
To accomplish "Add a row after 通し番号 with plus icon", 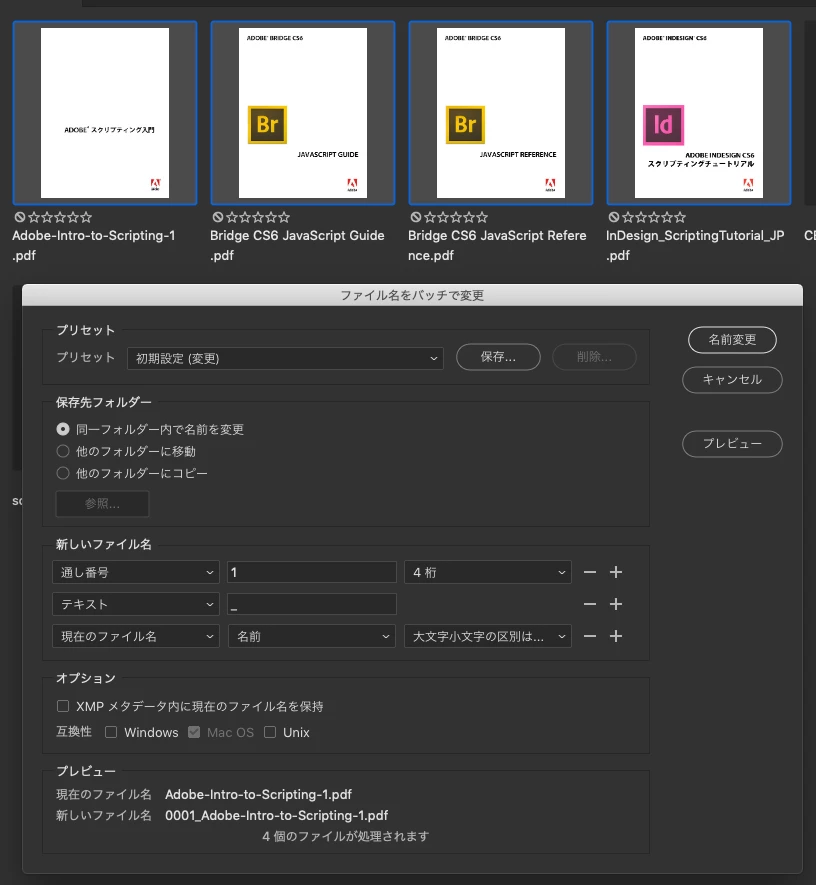I will pyautogui.click(x=616, y=572).
